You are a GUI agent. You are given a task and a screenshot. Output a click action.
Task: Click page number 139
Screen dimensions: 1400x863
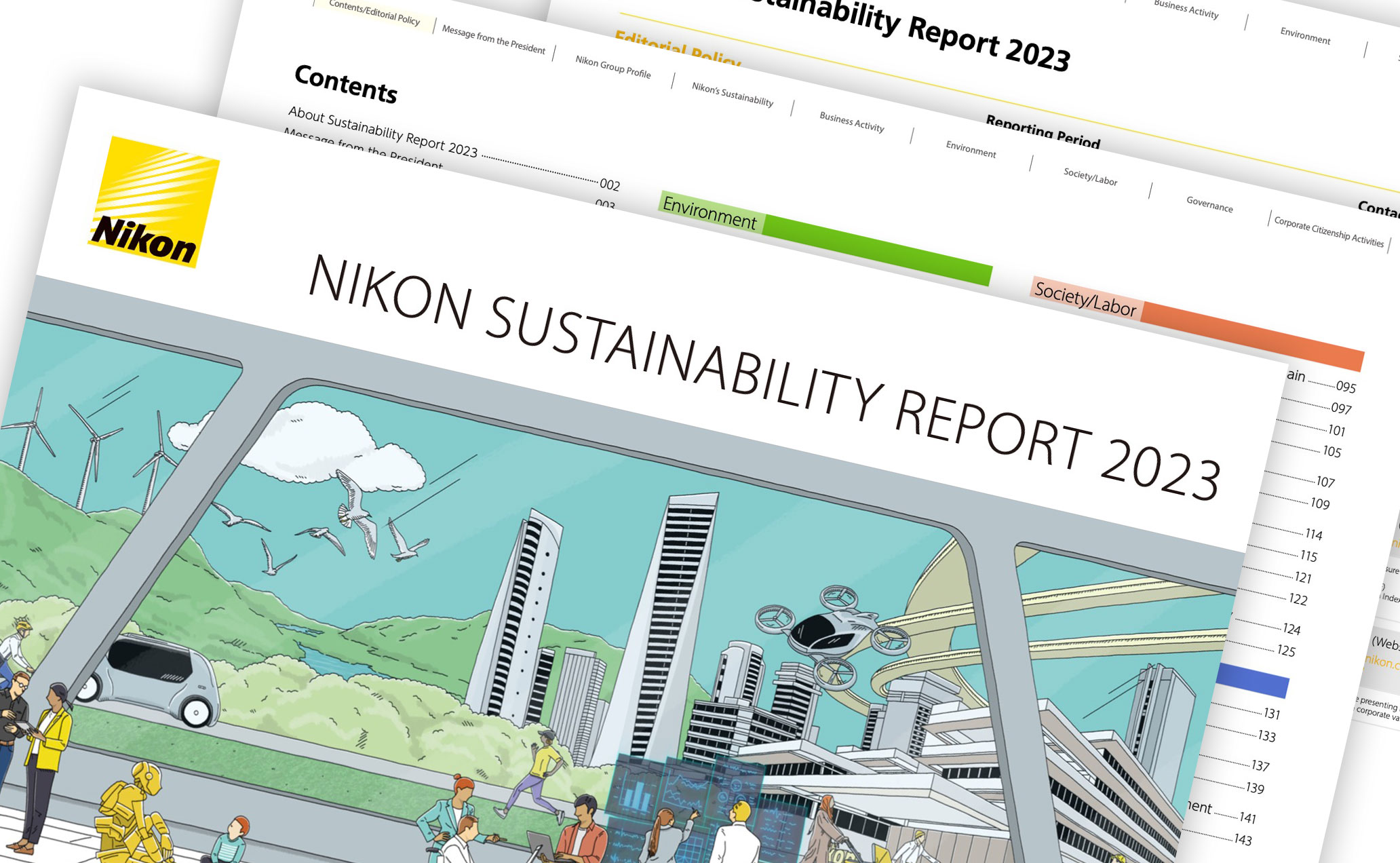pos(1255,788)
